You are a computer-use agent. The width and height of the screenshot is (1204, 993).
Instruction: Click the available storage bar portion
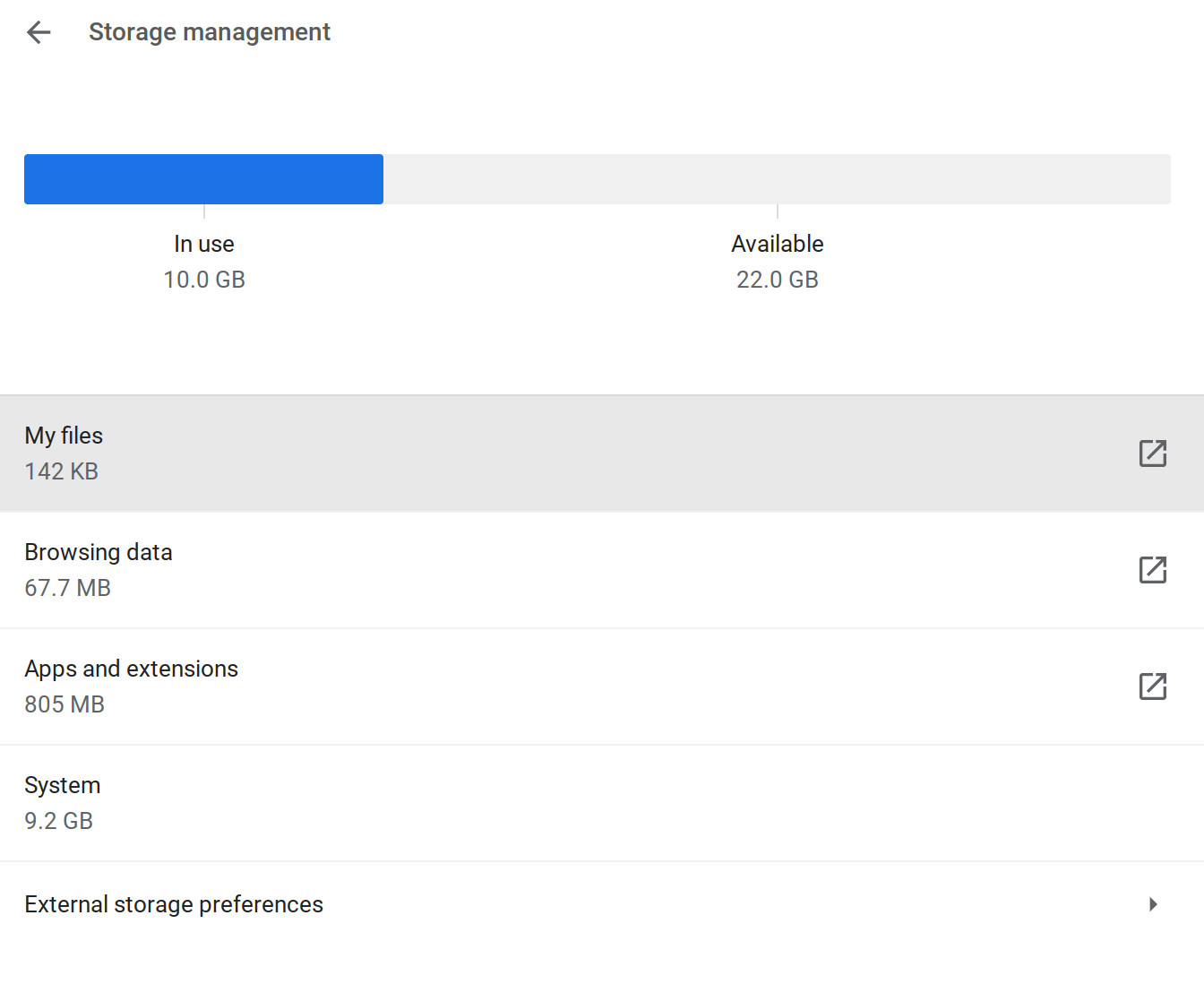click(777, 179)
